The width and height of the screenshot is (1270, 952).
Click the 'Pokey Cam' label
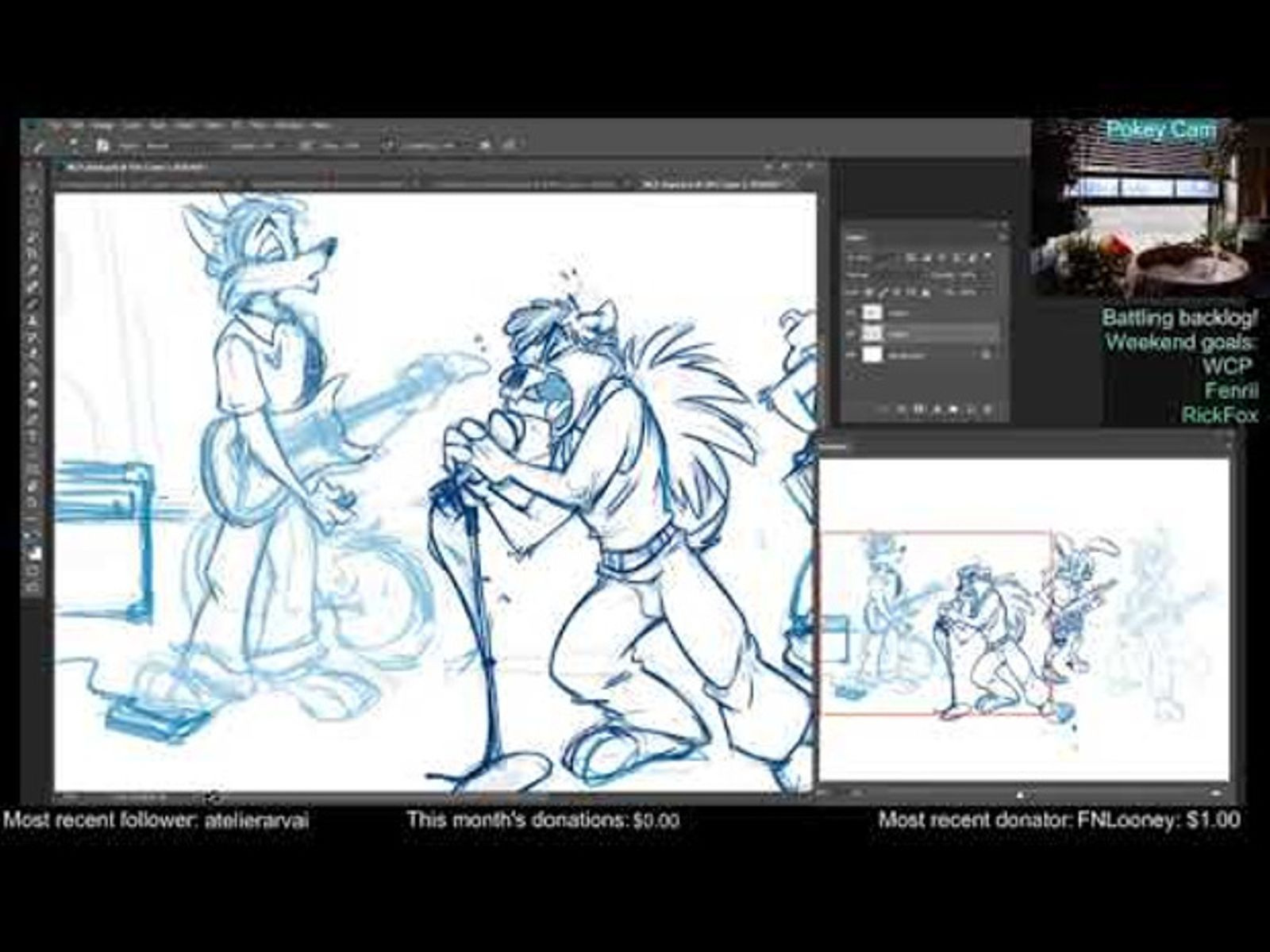point(1161,130)
